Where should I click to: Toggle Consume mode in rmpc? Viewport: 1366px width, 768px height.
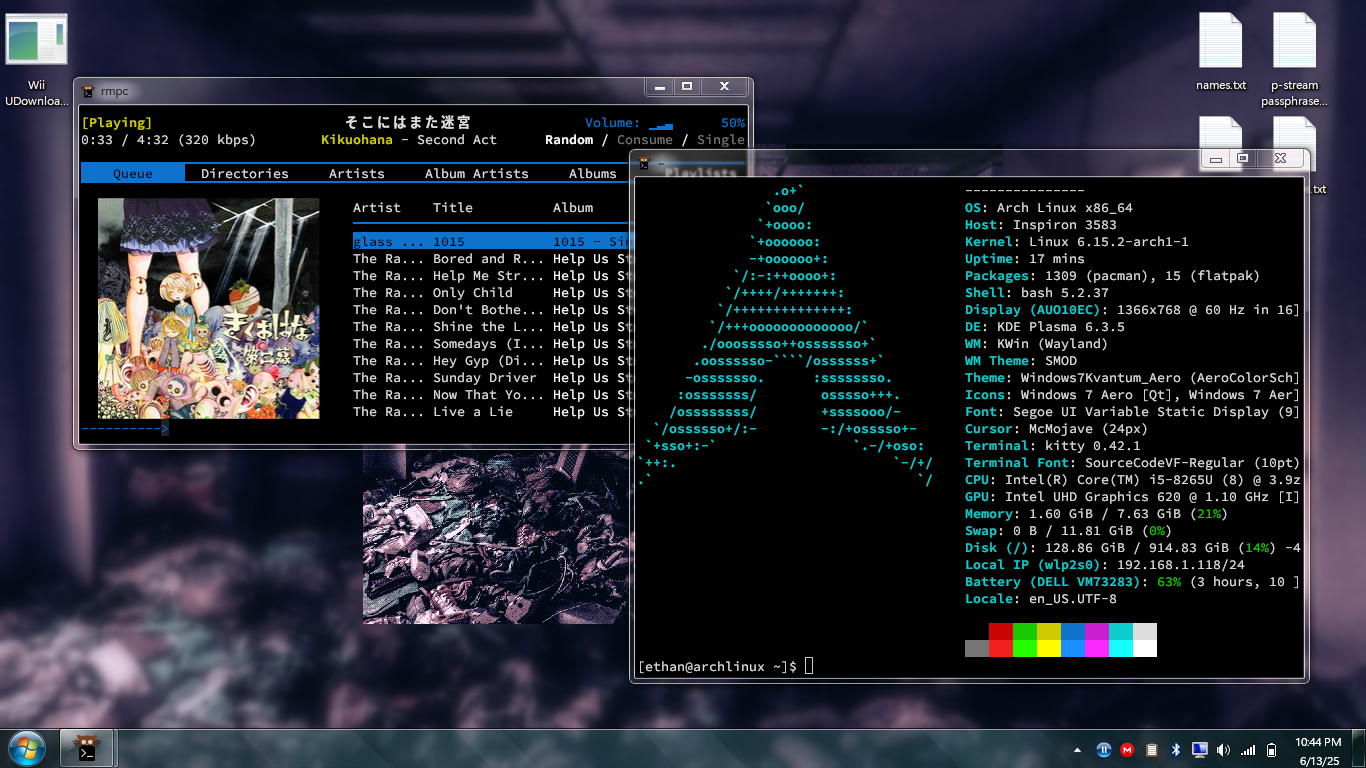coord(645,140)
